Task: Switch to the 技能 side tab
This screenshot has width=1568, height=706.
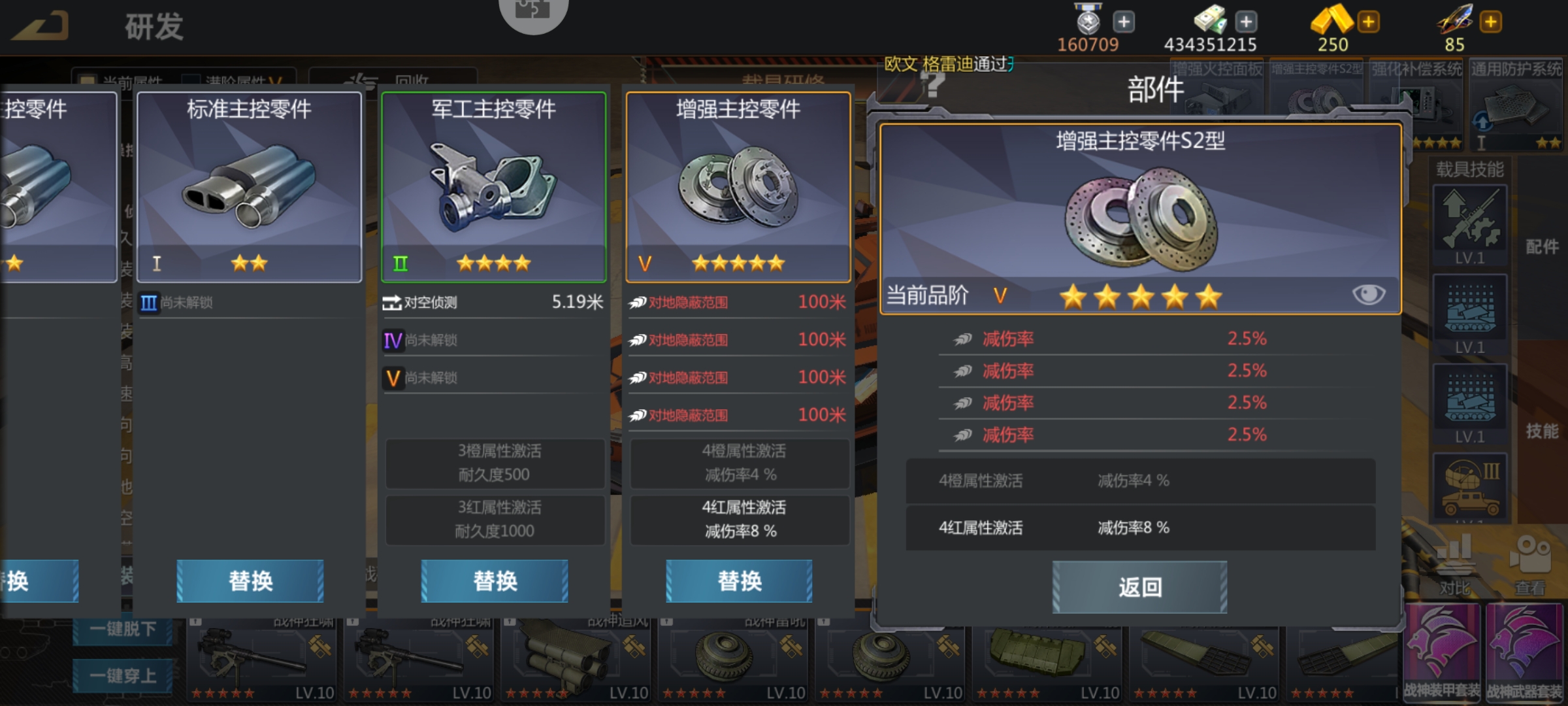Action: tap(1542, 431)
